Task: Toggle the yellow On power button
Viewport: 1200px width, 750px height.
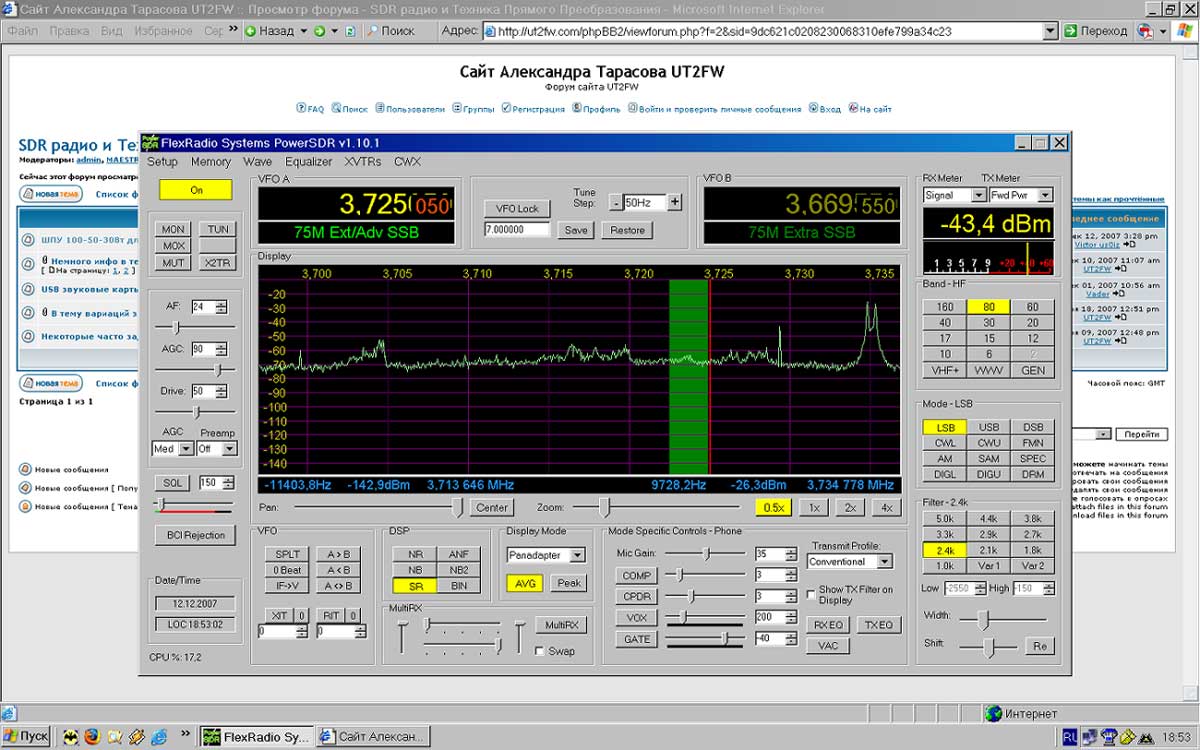Action: [x=196, y=189]
